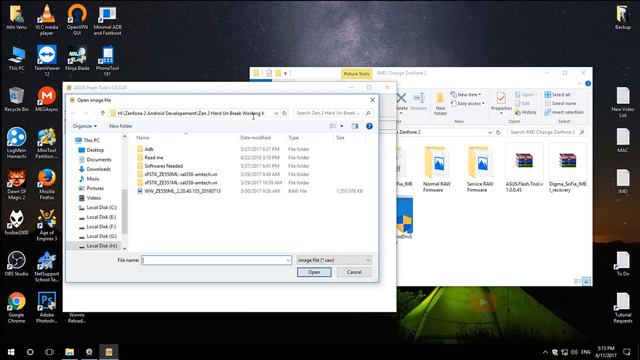Screen dimensions: 640x360
Task: Open the Easy access menu in Explorer ribbon
Action: [x=468, y=104]
